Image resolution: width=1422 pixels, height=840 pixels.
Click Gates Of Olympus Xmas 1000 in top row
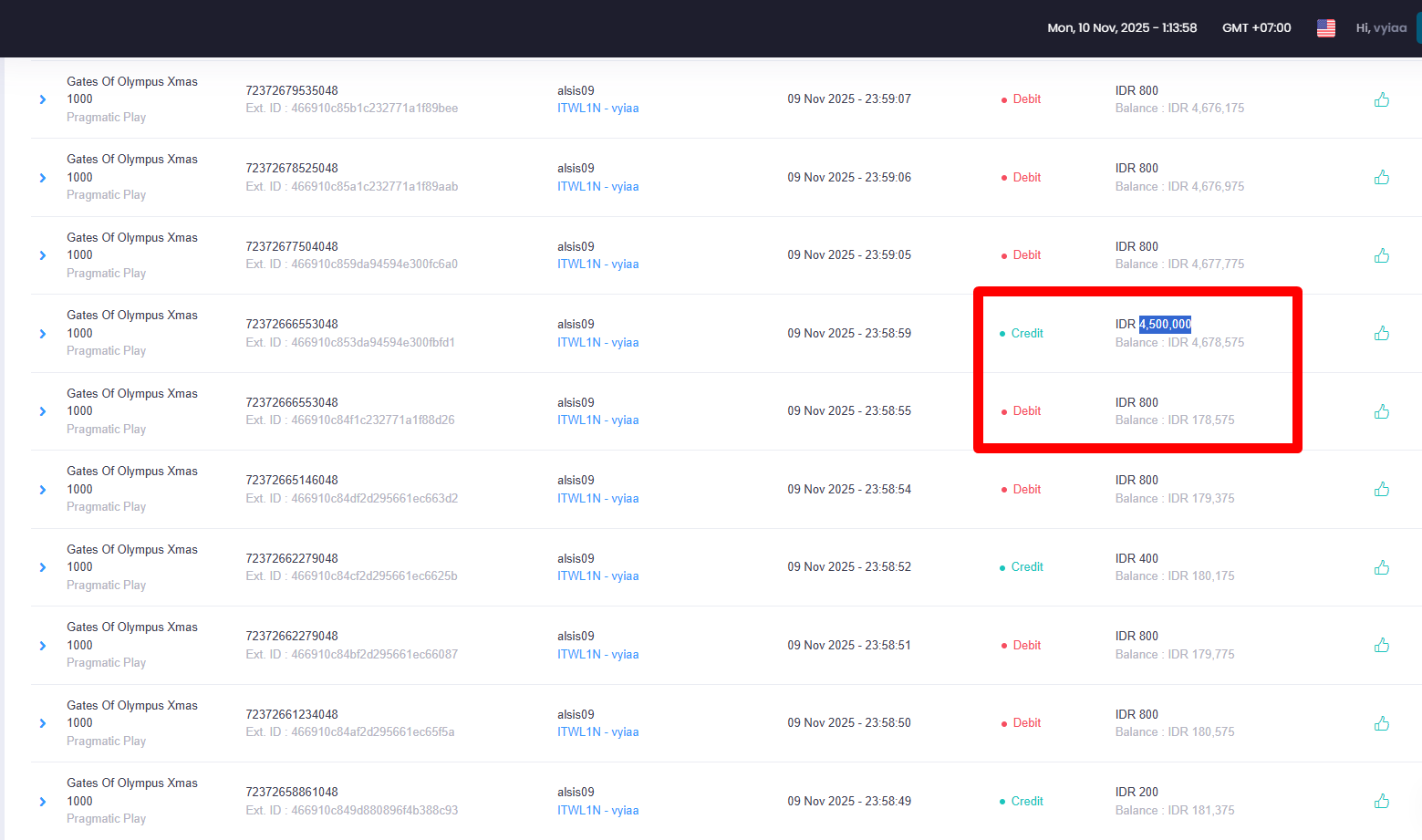coord(132,90)
